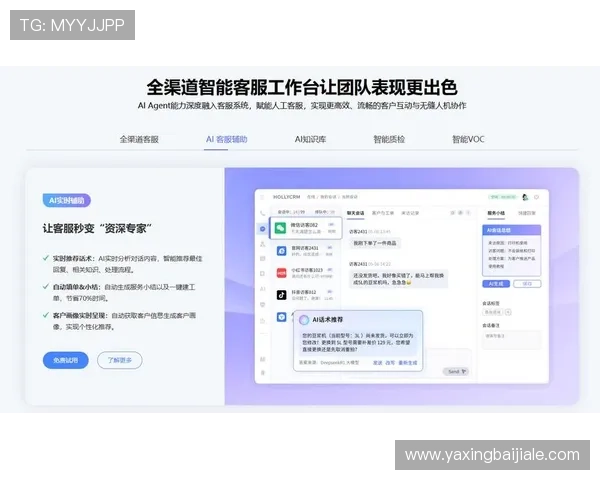
Task: Click the user avatar in the HOLLYCRM header
Action: (x=525, y=197)
